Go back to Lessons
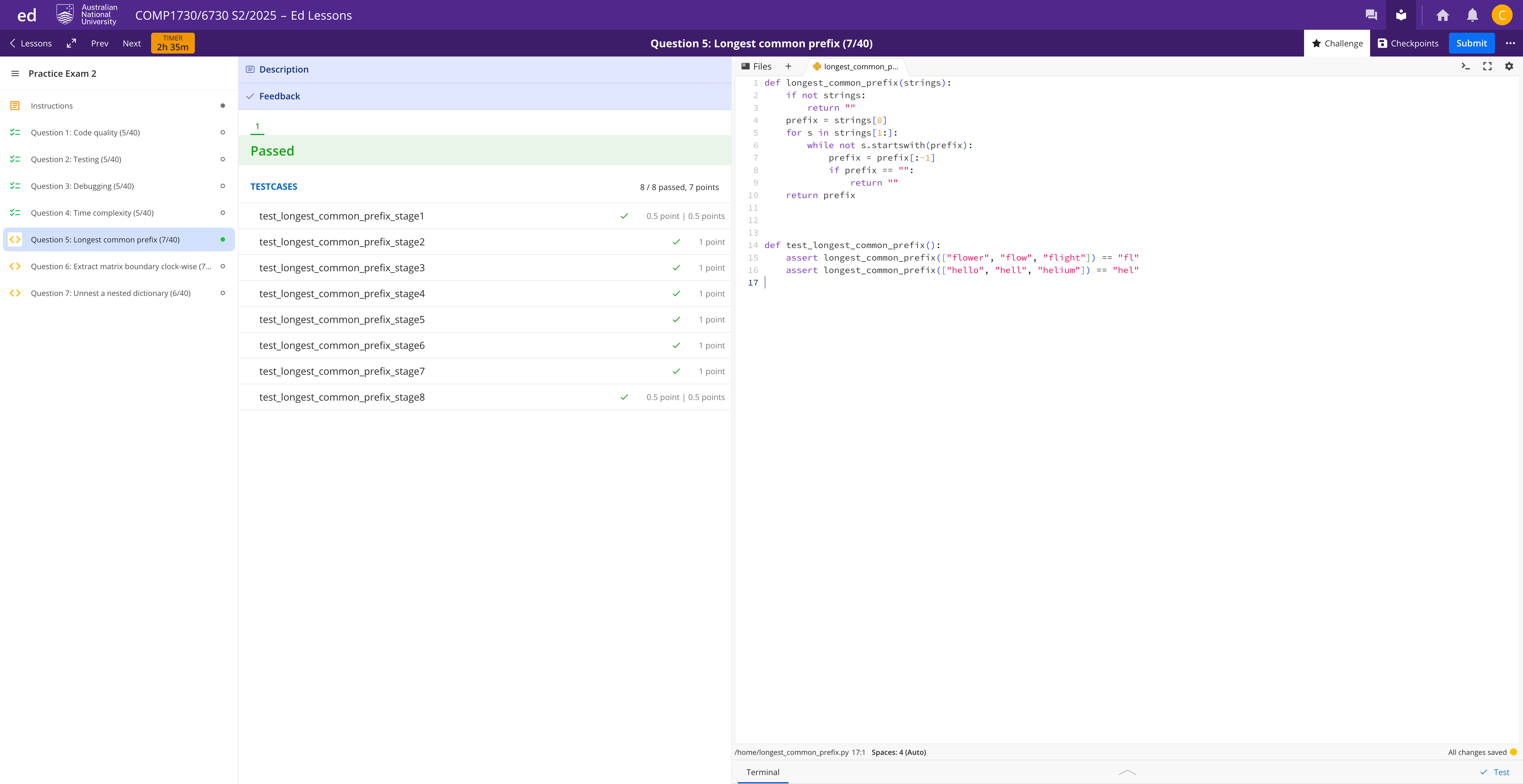The width and height of the screenshot is (1523, 784). [x=31, y=43]
